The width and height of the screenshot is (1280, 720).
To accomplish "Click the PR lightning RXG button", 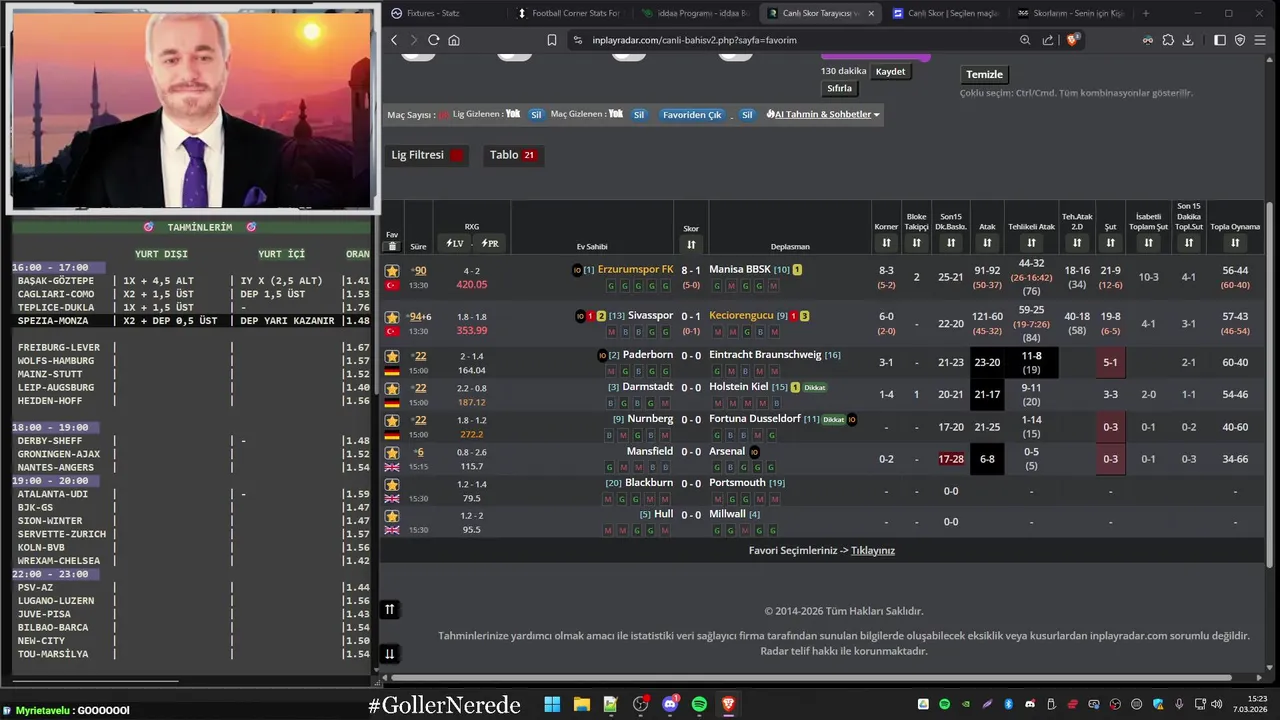I will pyautogui.click(x=490, y=243).
